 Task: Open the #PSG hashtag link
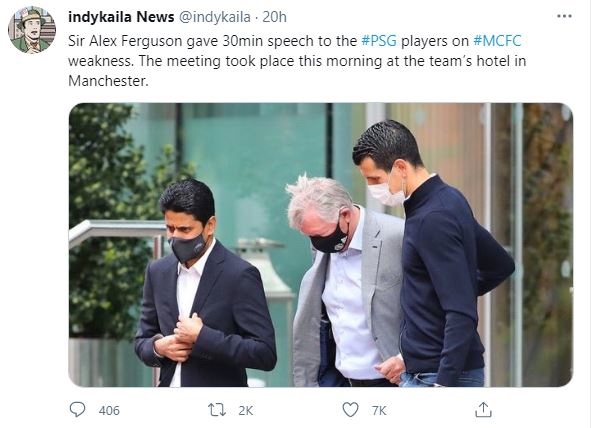[379, 41]
